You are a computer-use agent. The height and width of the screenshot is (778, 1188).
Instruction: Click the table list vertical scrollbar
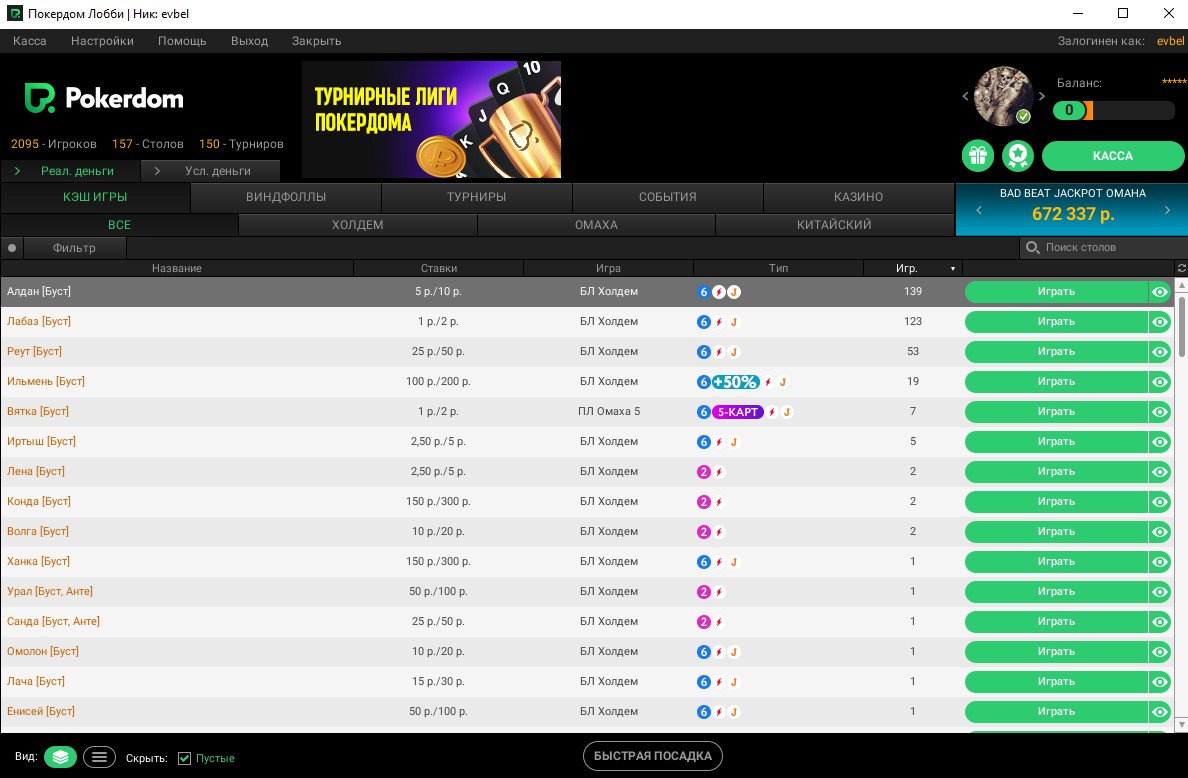[1181, 326]
